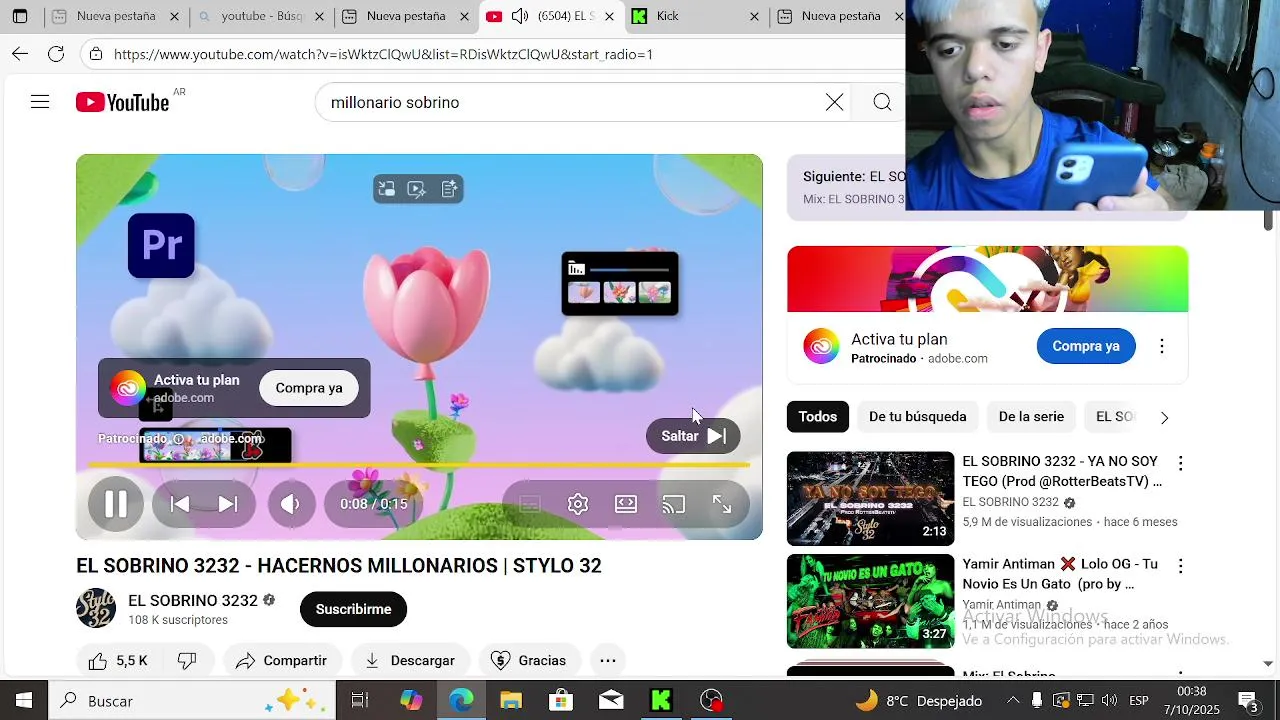The height and width of the screenshot is (720, 1280).
Task: Launch Copilot from the taskbar
Action: click(x=411, y=701)
